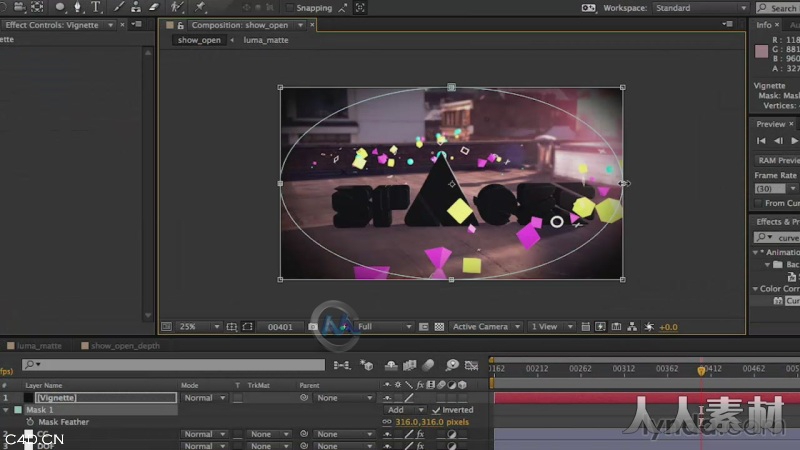Select the Brush tool
The width and height of the screenshot is (800, 450).
pos(118,7)
